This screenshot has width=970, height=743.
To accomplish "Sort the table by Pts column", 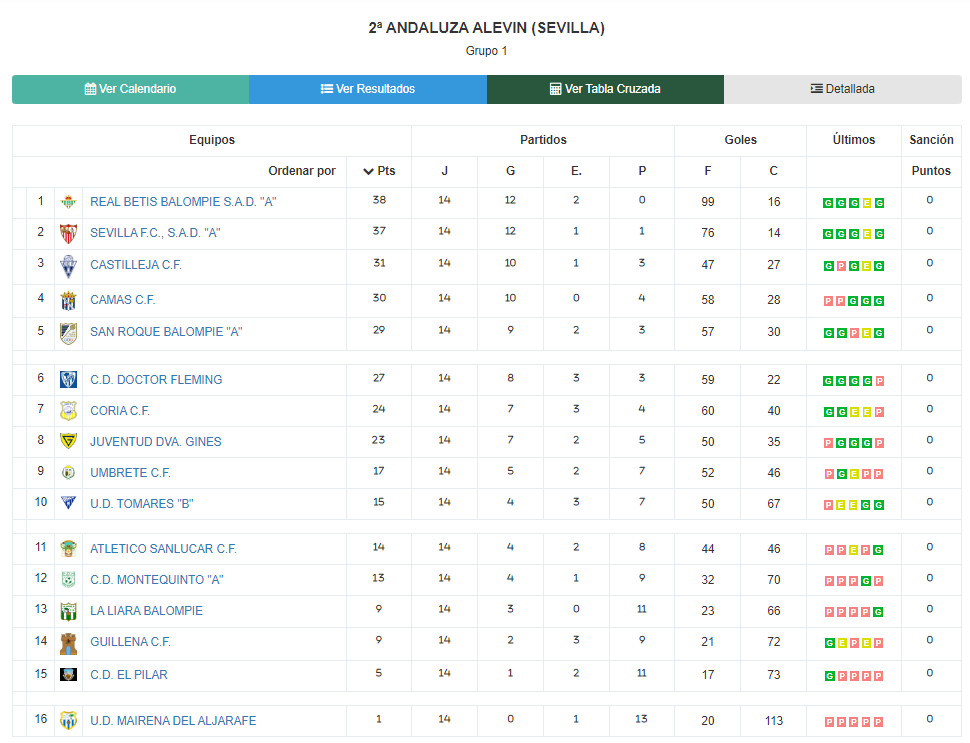I will coord(379,171).
